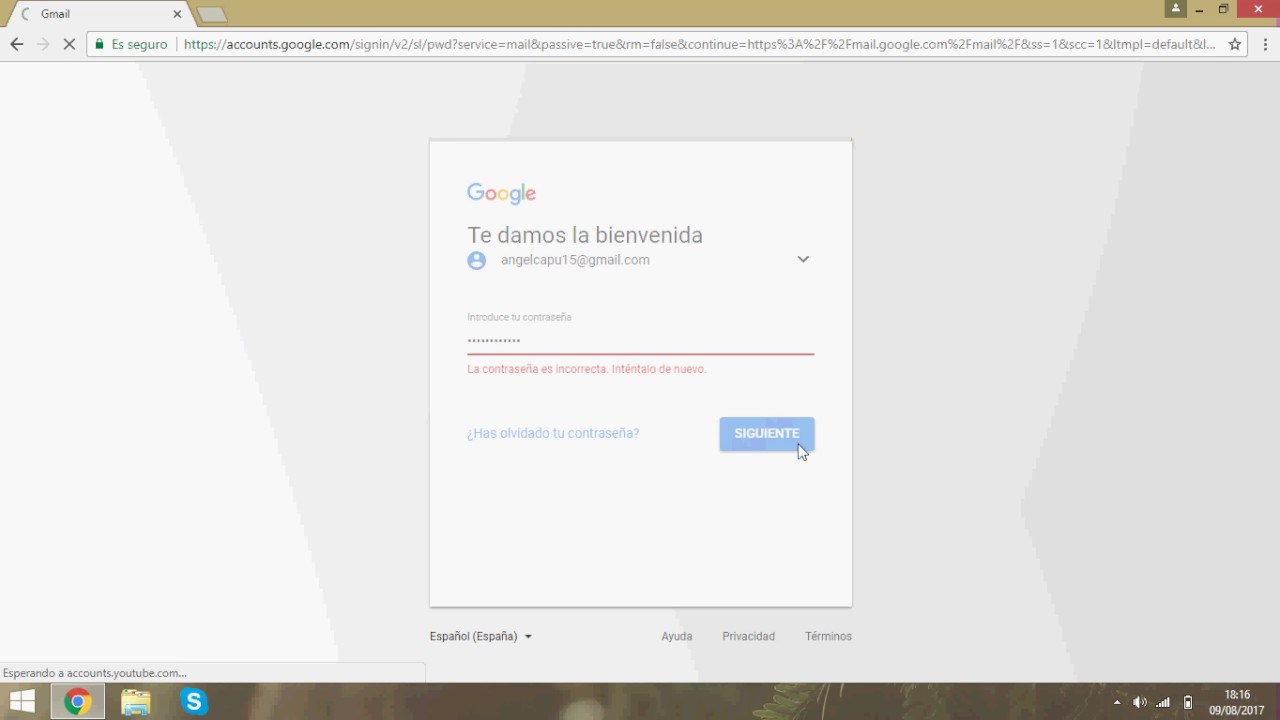Click the angelcapu15@gmail.com account text

coord(575,260)
